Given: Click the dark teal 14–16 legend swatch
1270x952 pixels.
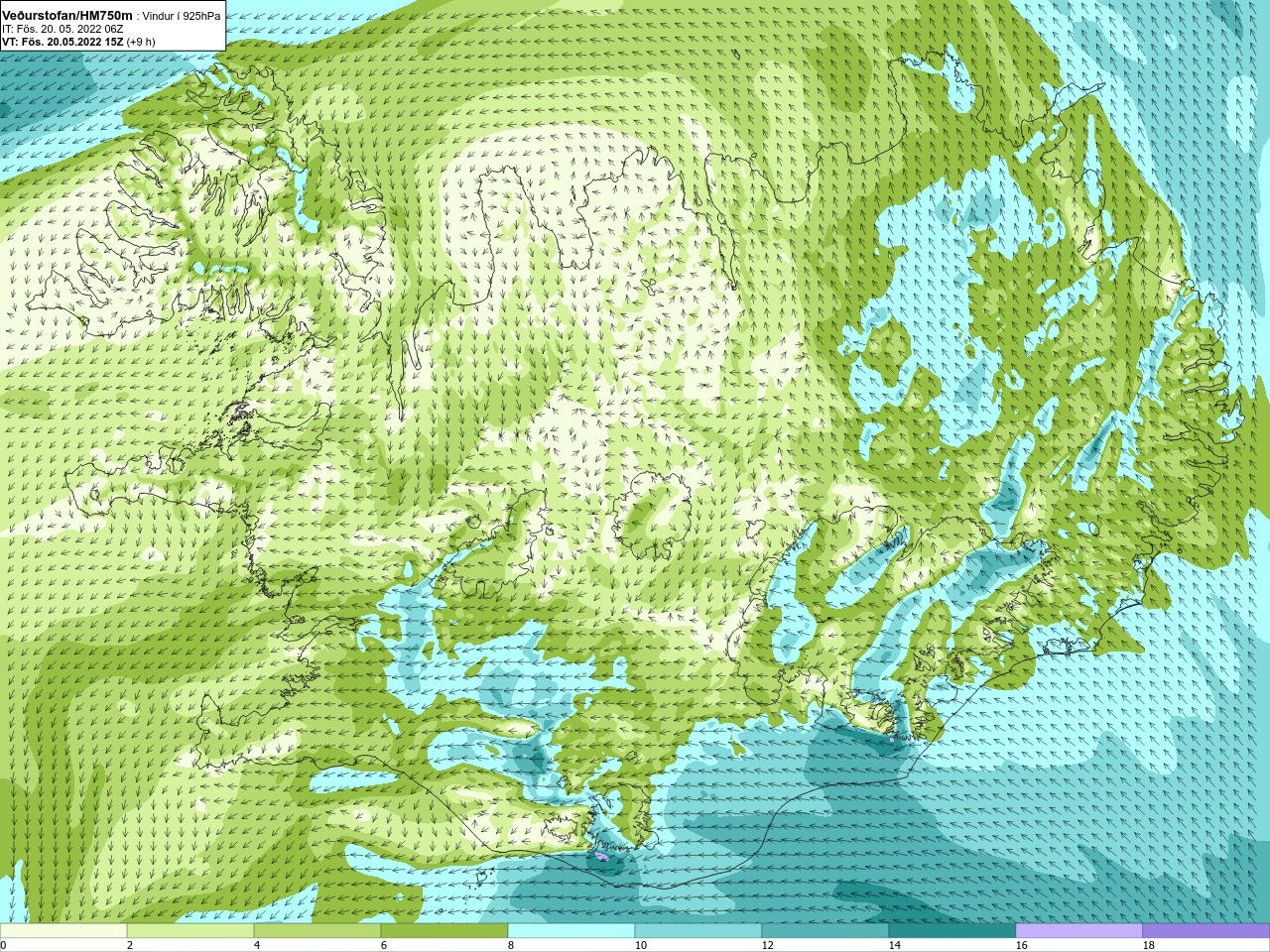Looking at the screenshot, I should click(x=952, y=931).
